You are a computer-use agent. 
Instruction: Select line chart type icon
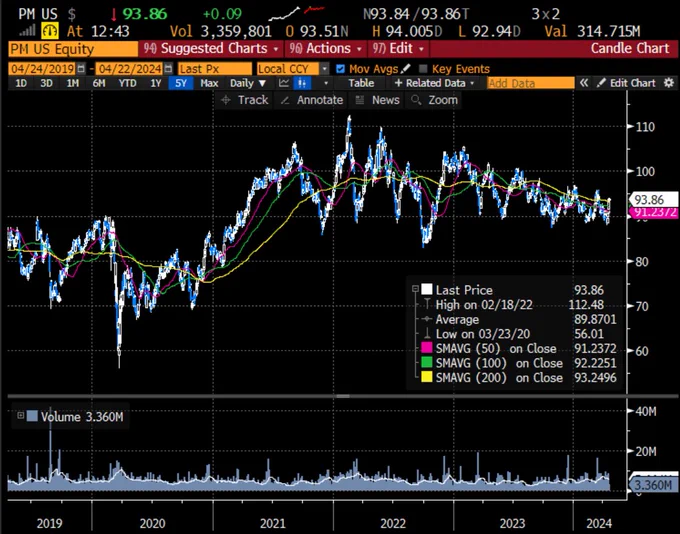tap(284, 83)
